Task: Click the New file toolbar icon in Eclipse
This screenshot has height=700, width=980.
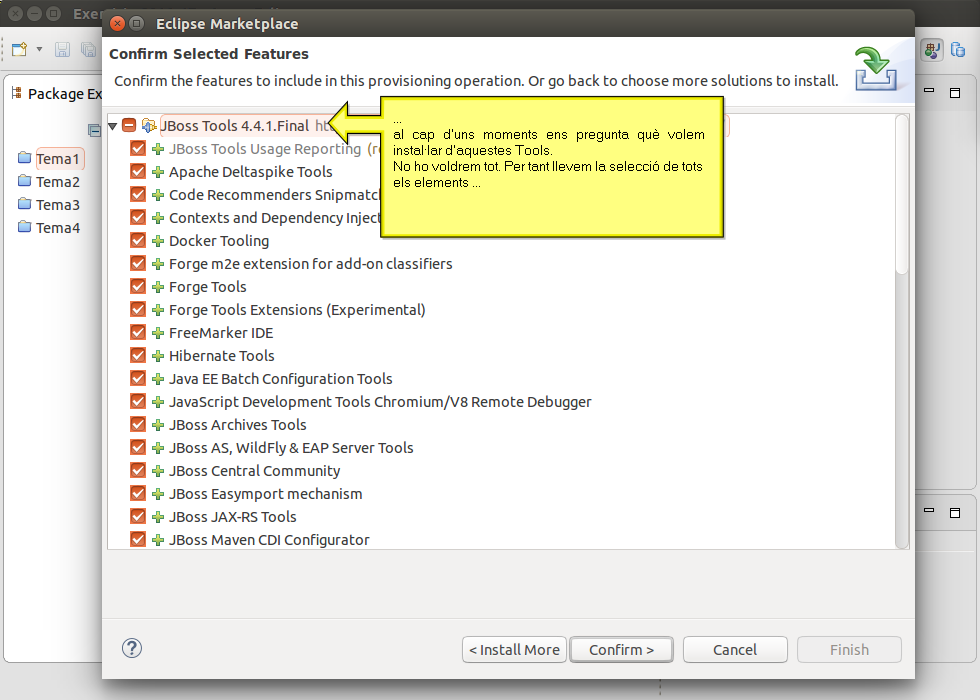Action: tap(19, 49)
